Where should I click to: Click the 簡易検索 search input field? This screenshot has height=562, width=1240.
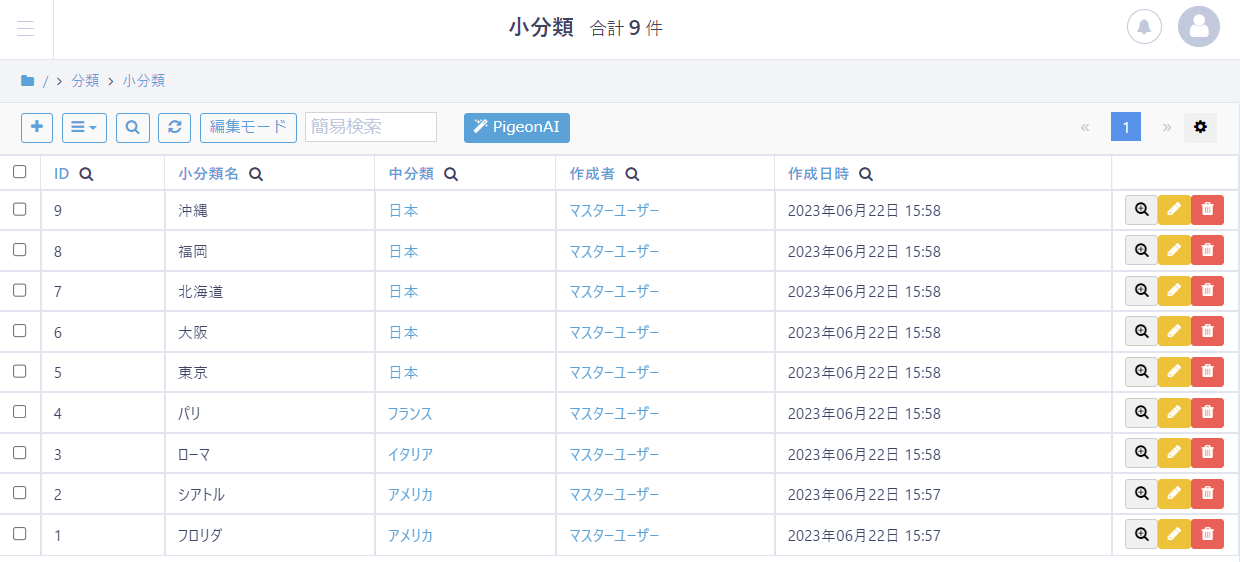(370, 127)
